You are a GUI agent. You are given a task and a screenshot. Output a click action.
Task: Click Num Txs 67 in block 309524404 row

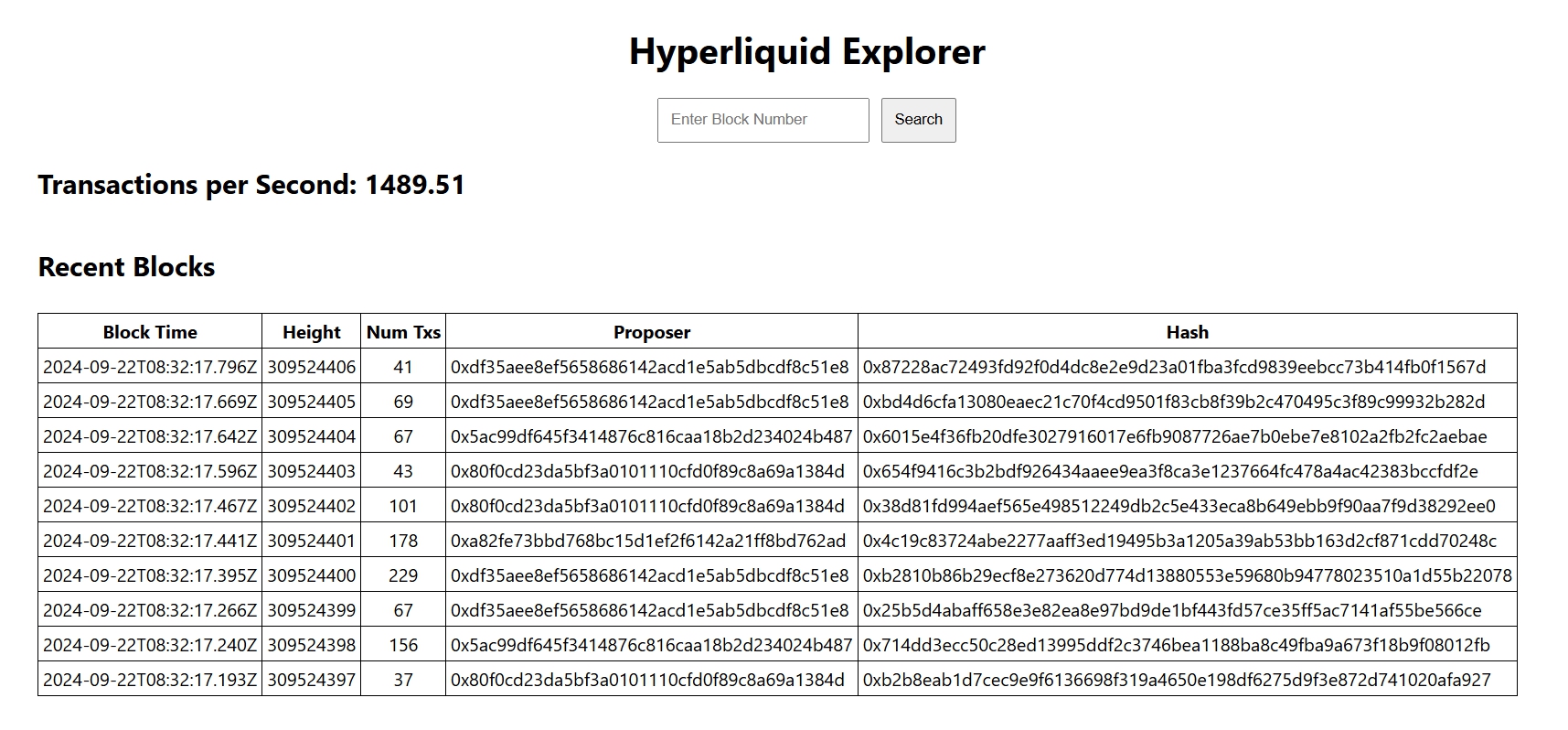(x=403, y=436)
